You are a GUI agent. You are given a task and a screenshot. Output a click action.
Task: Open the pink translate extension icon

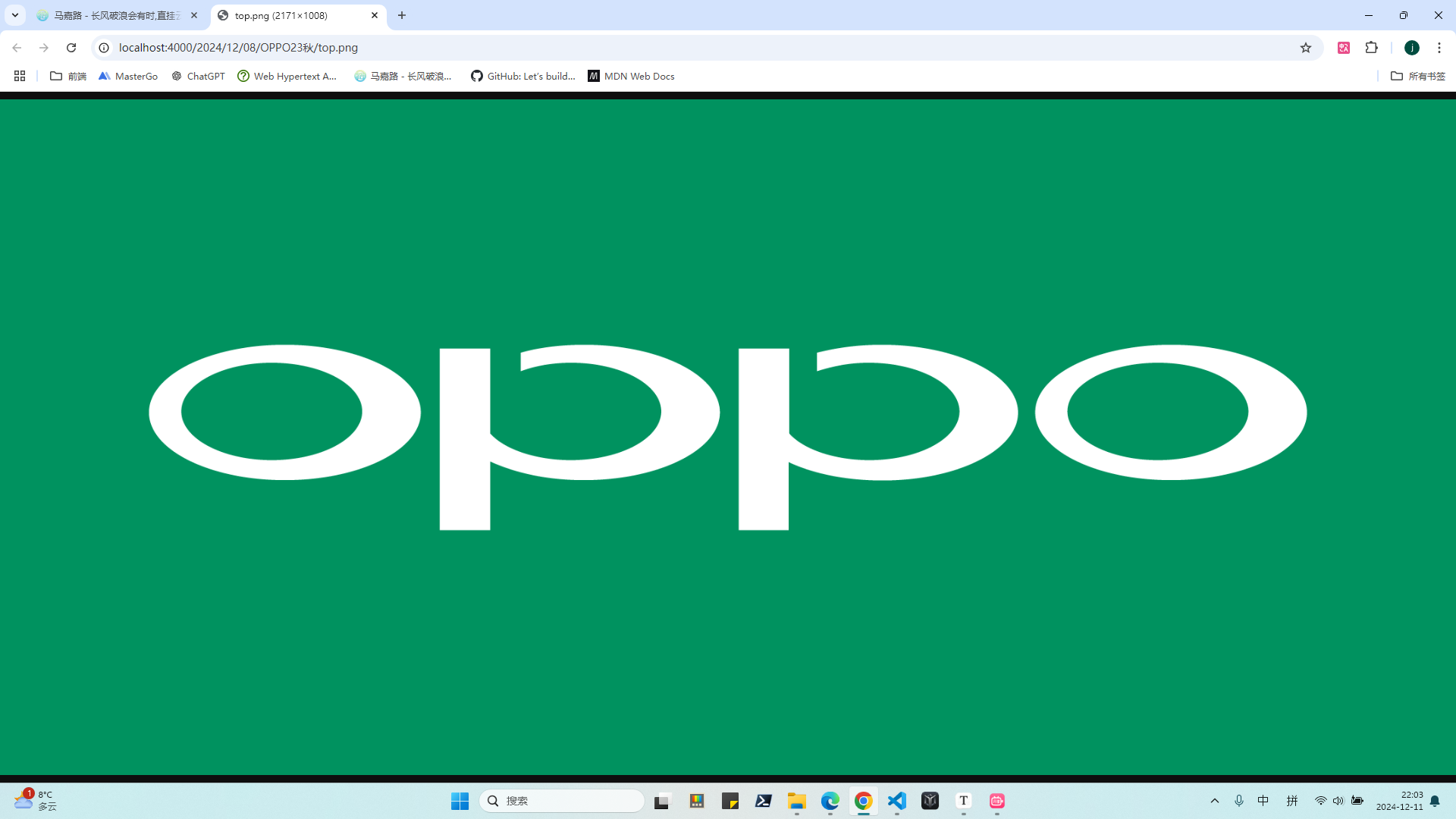click(x=1344, y=48)
